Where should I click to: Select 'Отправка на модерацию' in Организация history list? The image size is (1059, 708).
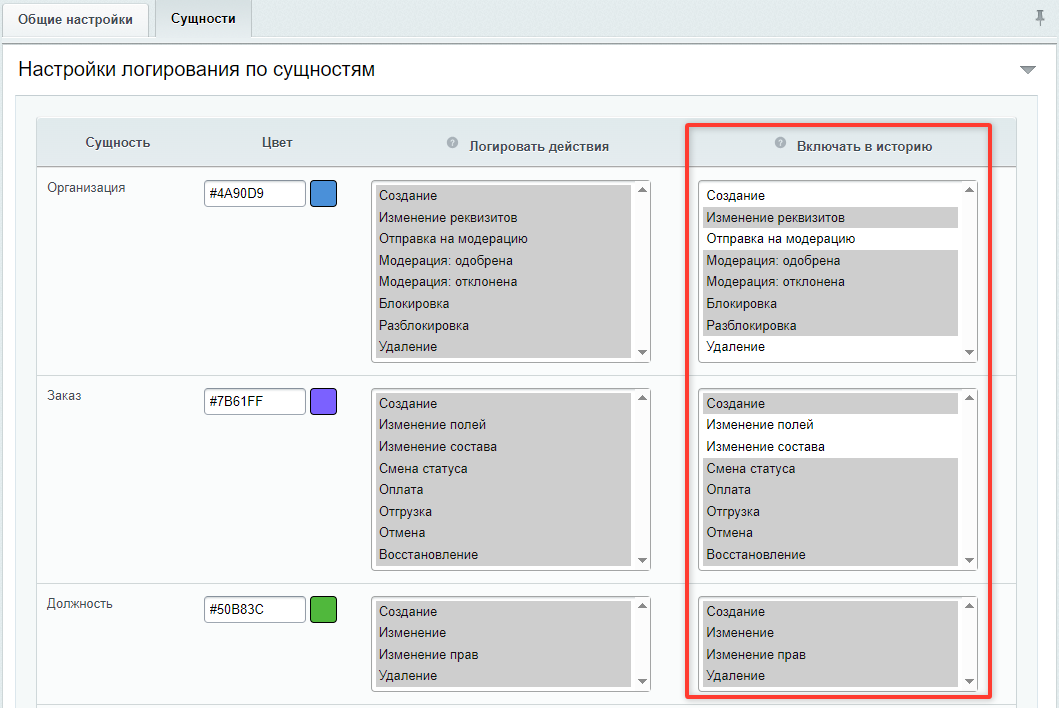(830, 239)
